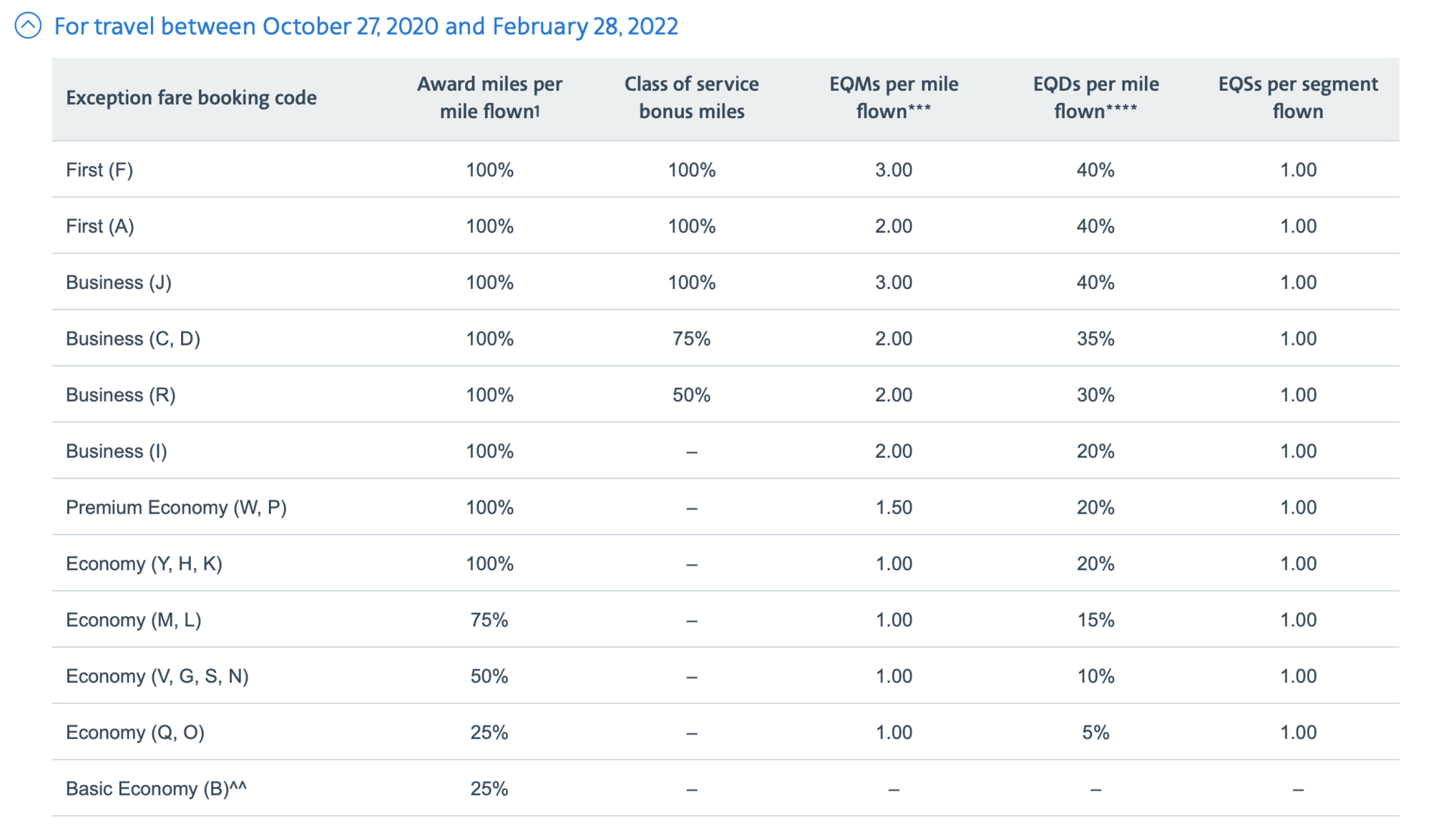Select the 'Business (R)' row label
The width and height of the screenshot is (1431, 840).
(121, 395)
